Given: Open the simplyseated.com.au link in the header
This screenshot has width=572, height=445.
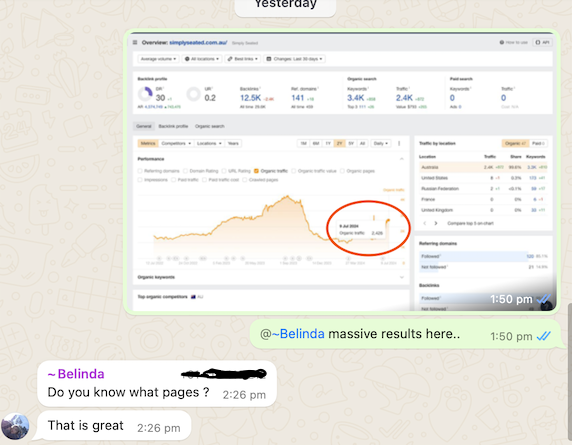Looking at the screenshot, I should point(198,43).
